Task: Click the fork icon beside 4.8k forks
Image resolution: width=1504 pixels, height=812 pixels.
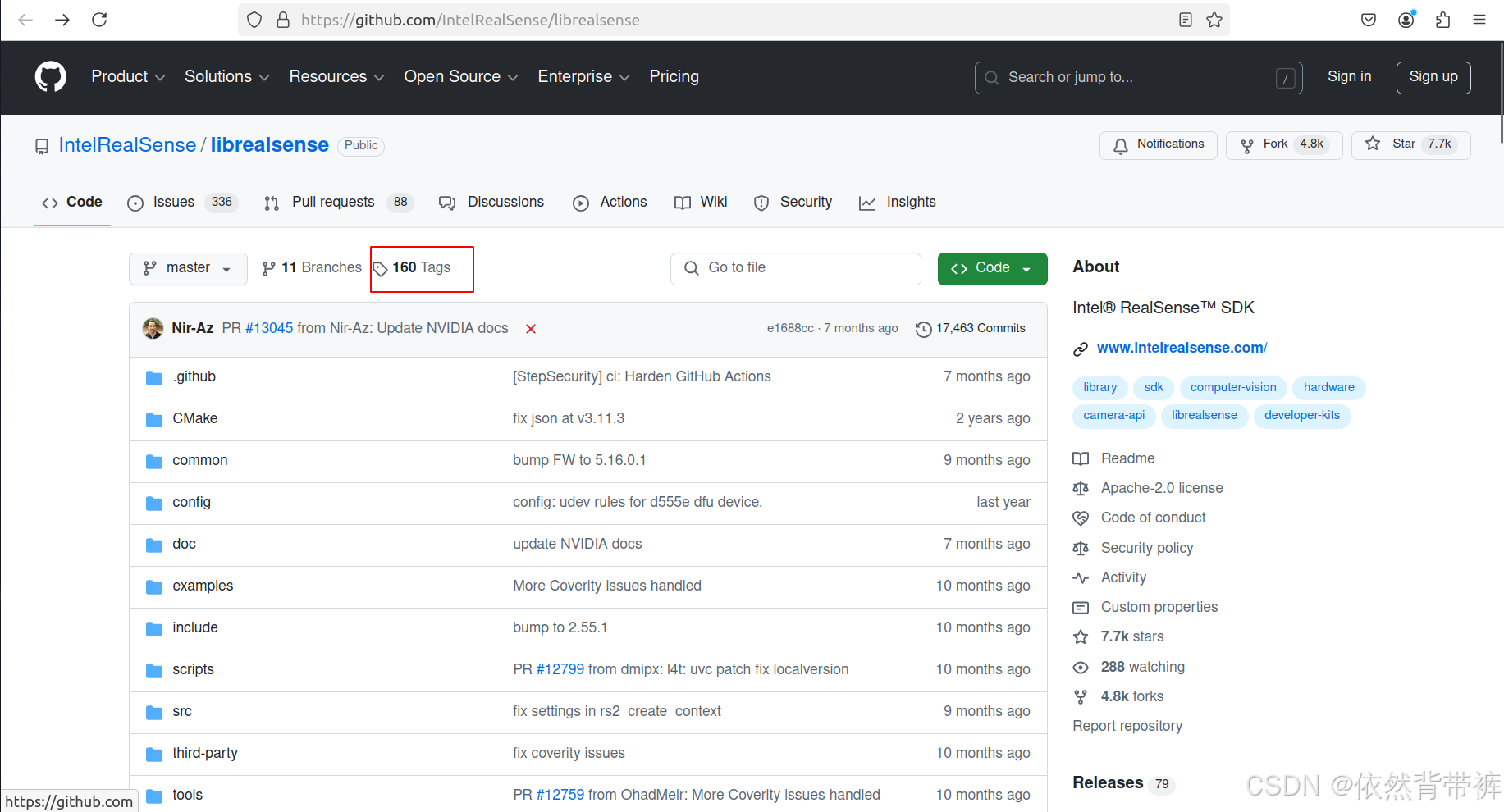Action: point(1081,697)
